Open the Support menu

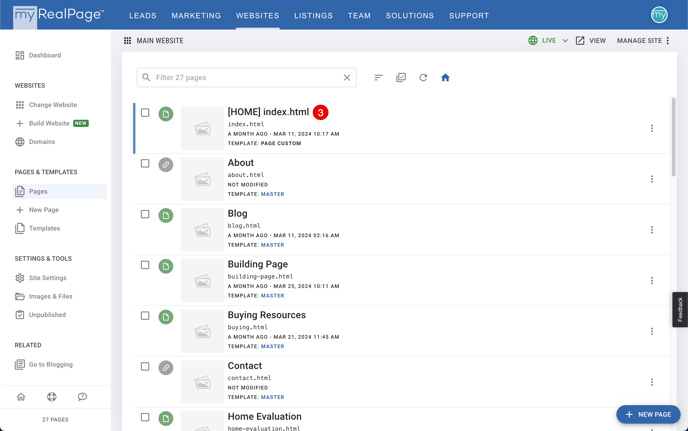pos(469,15)
